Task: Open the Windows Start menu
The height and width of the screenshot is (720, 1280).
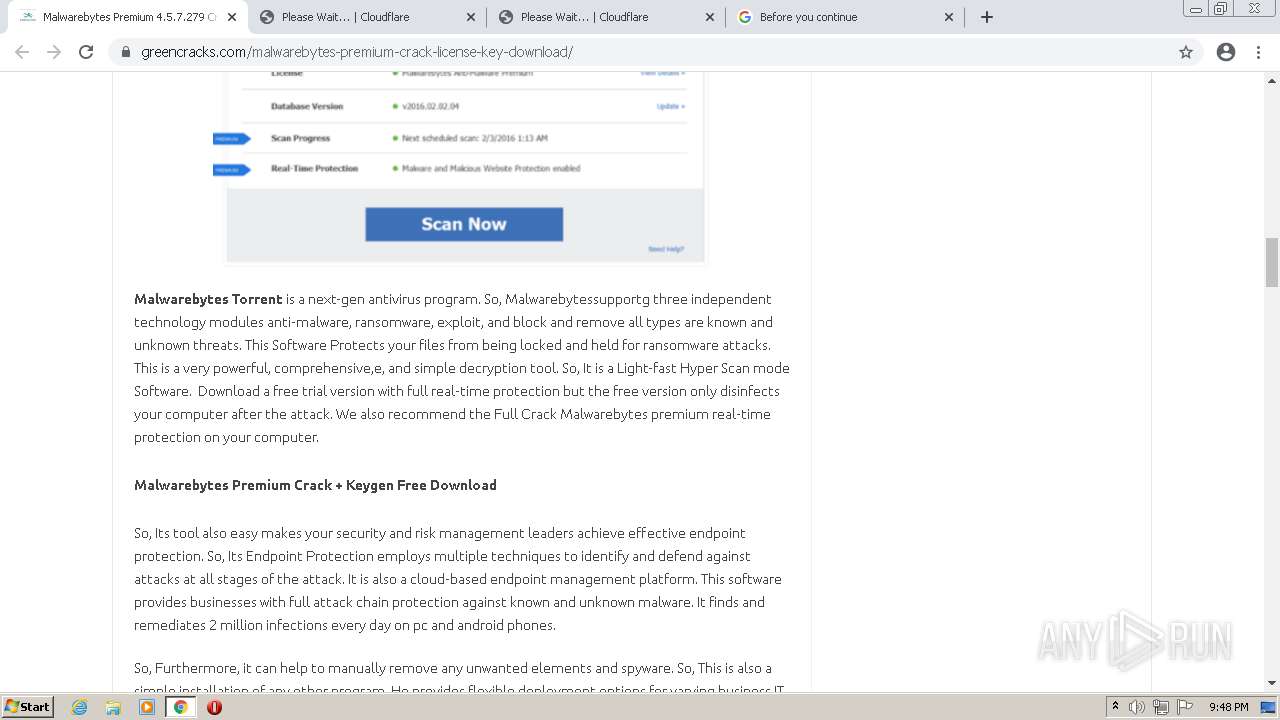Action: [28, 706]
